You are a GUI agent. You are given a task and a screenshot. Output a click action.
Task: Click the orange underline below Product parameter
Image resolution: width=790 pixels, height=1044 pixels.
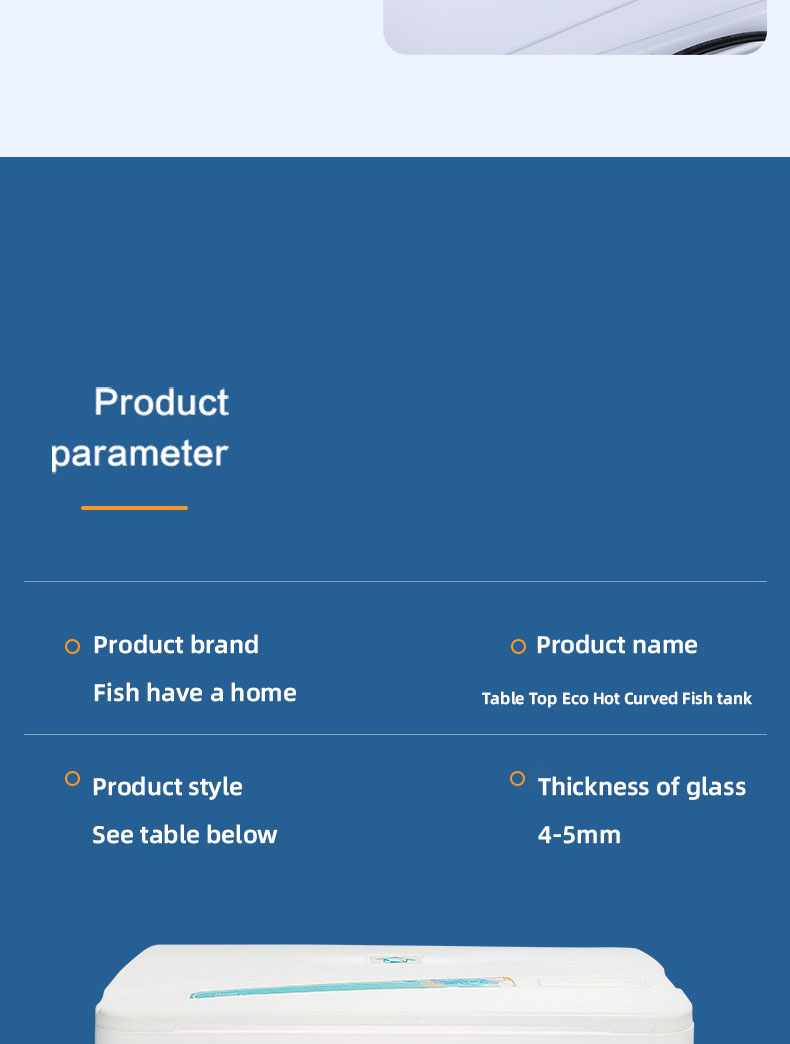tap(134, 508)
